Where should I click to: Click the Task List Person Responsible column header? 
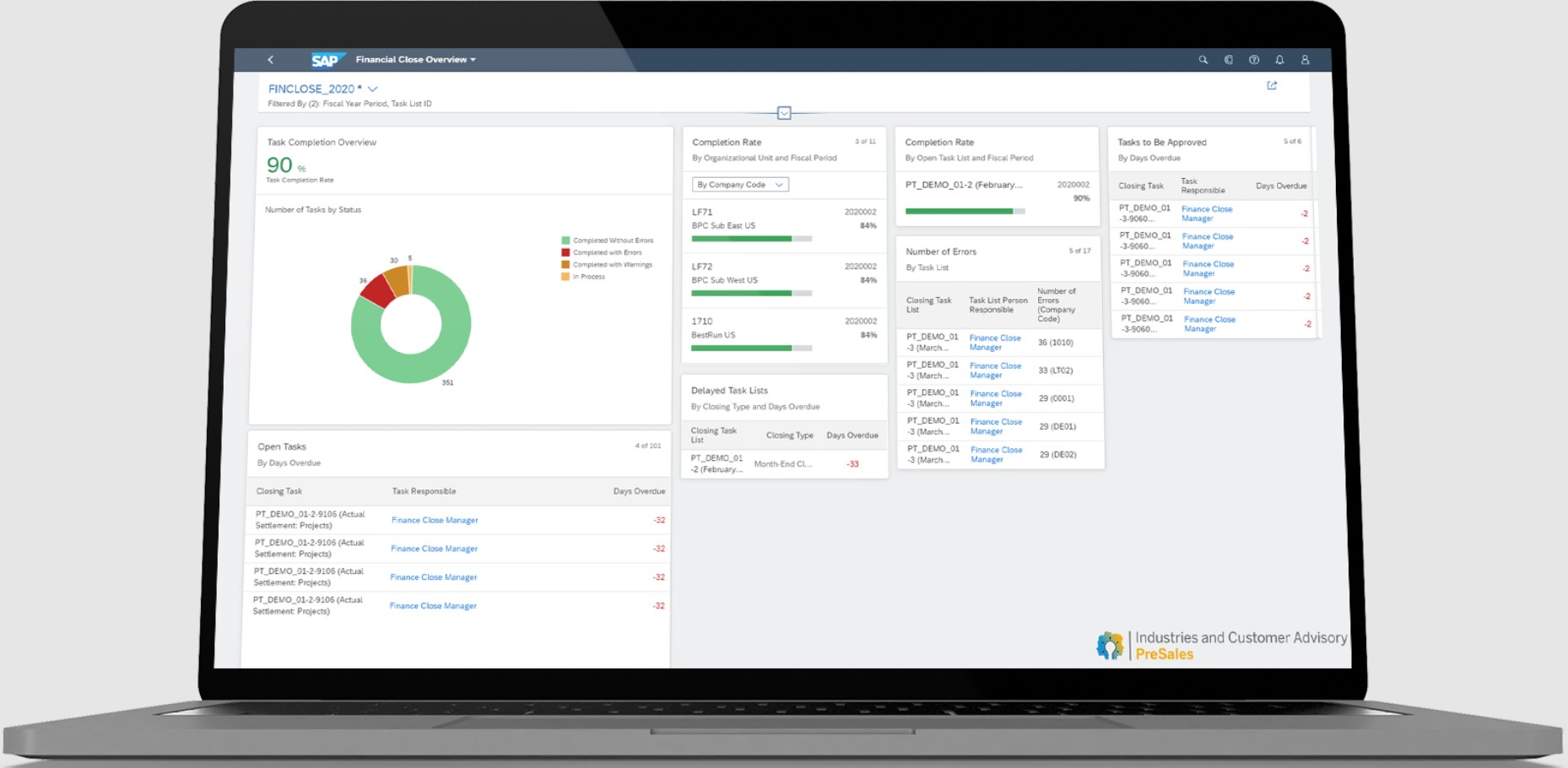[x=998, y=305]
